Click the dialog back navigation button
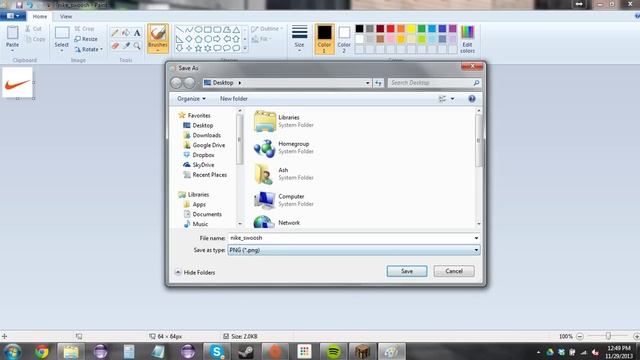The width and height of the screenshot is (640, 360). click(176, 83)
